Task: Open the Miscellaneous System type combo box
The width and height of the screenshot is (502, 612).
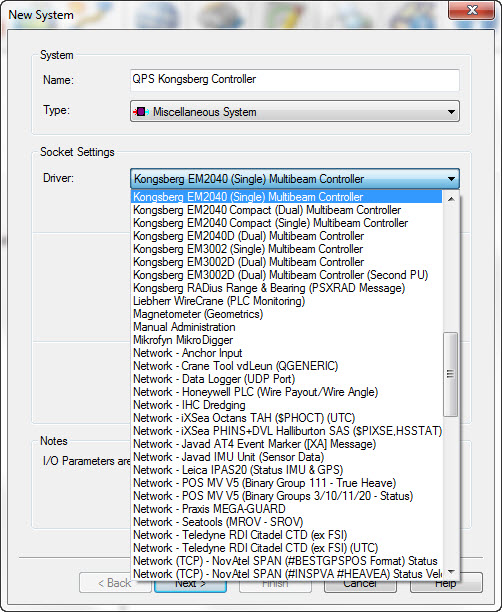Action: pos(295,112)
